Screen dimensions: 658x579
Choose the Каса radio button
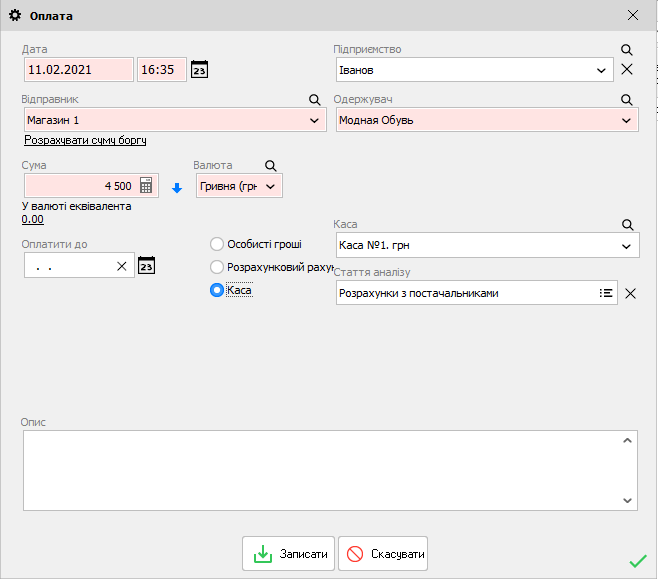(217, 291)
